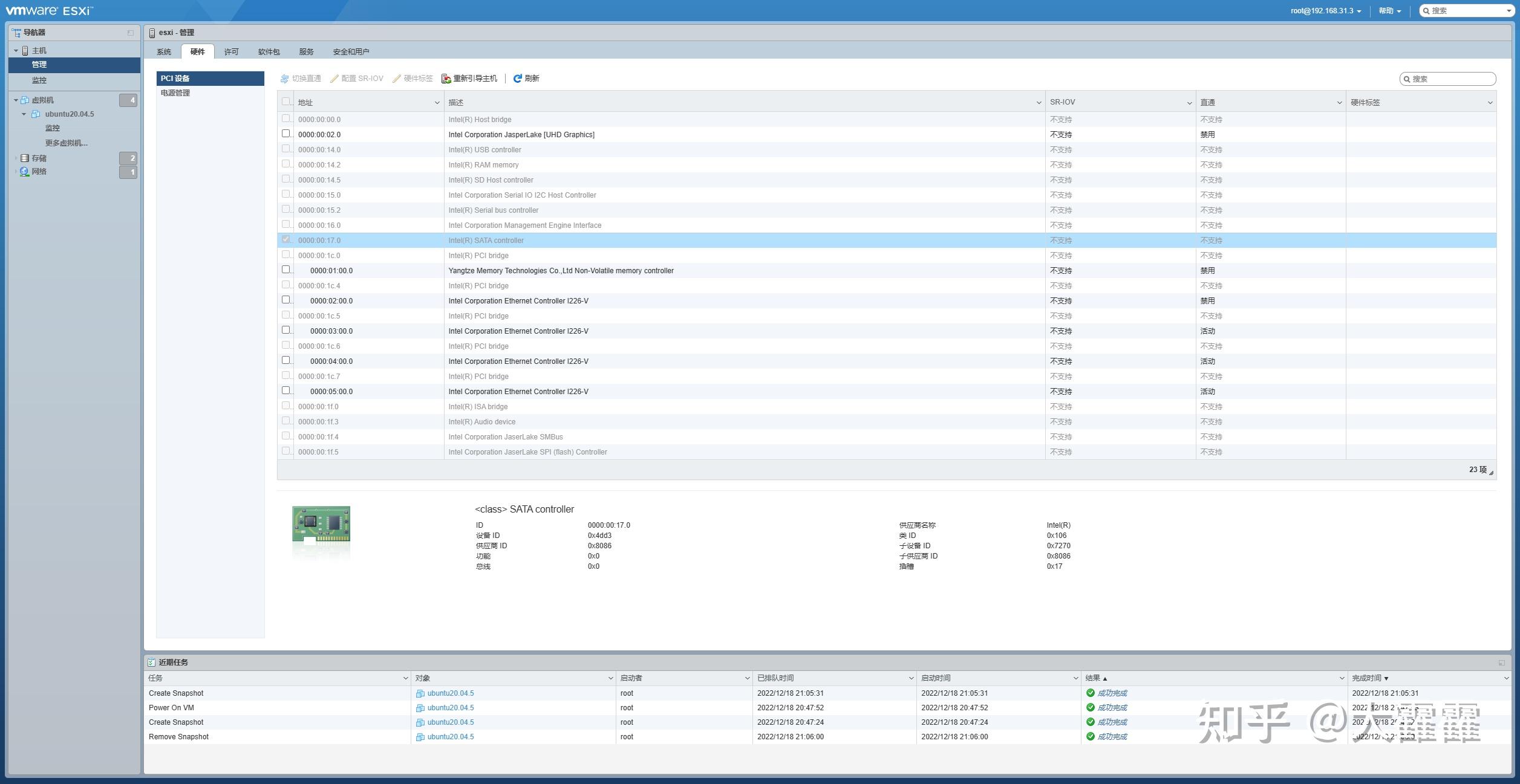The height and width of the screenshot is (784, 1520).
Task: Click the checkbox of SATA controller row 0000:00:17.0
Action: (x=286, y=239)
